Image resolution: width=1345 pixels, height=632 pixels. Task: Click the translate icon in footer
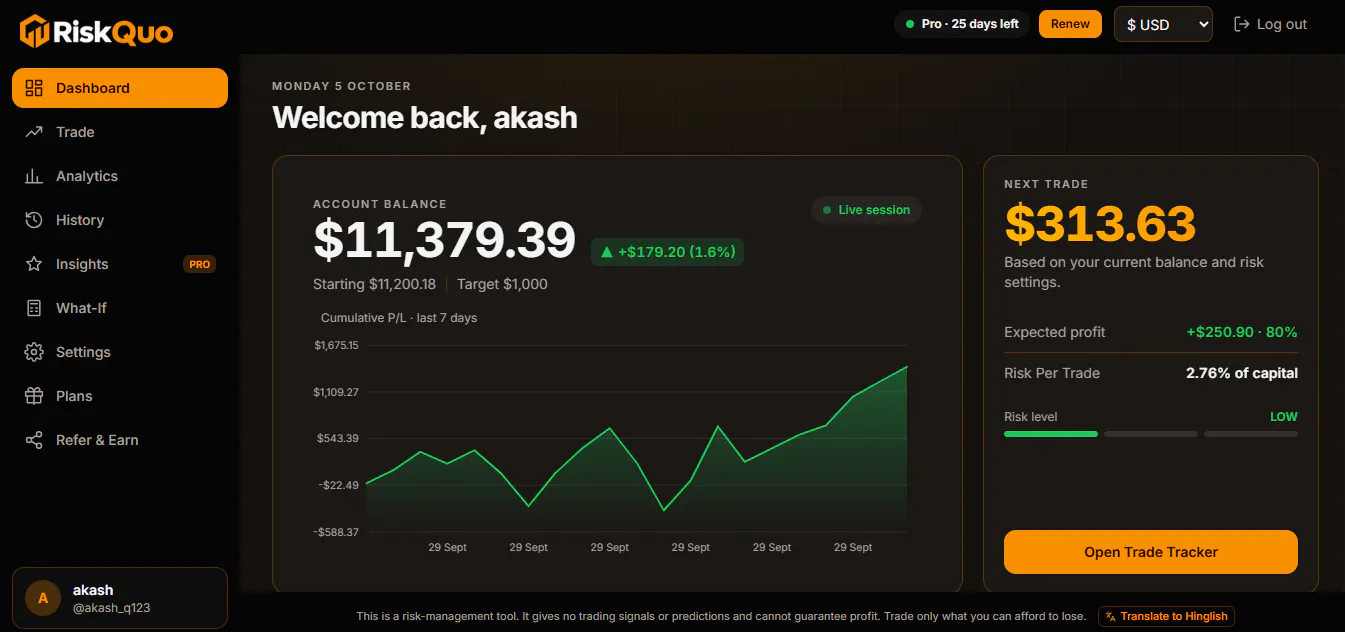point(1110,616)
